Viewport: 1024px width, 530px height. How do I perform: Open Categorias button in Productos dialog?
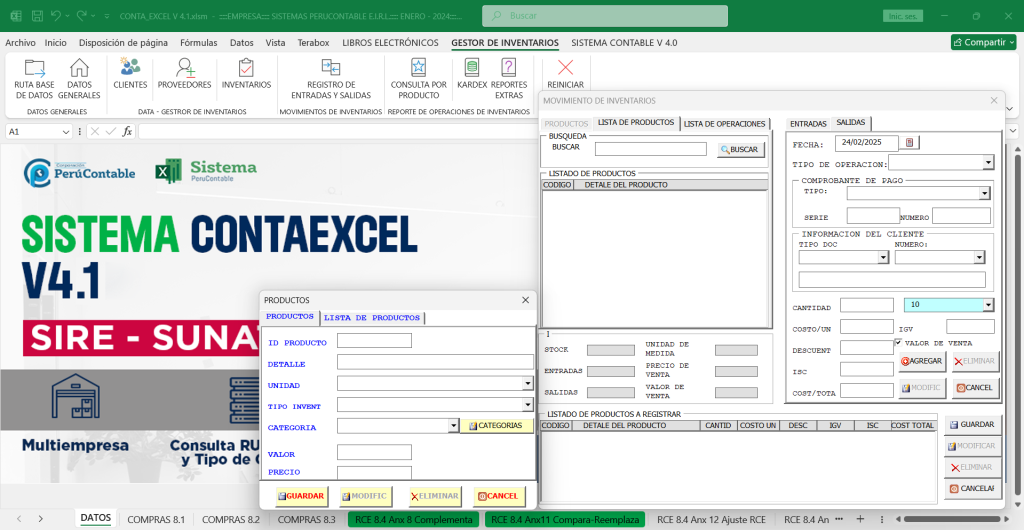[x=496, y=426]
